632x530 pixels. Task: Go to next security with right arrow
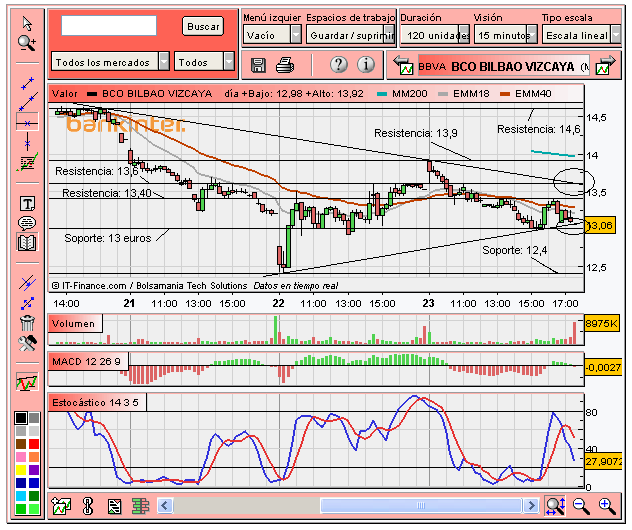[606, 65]
